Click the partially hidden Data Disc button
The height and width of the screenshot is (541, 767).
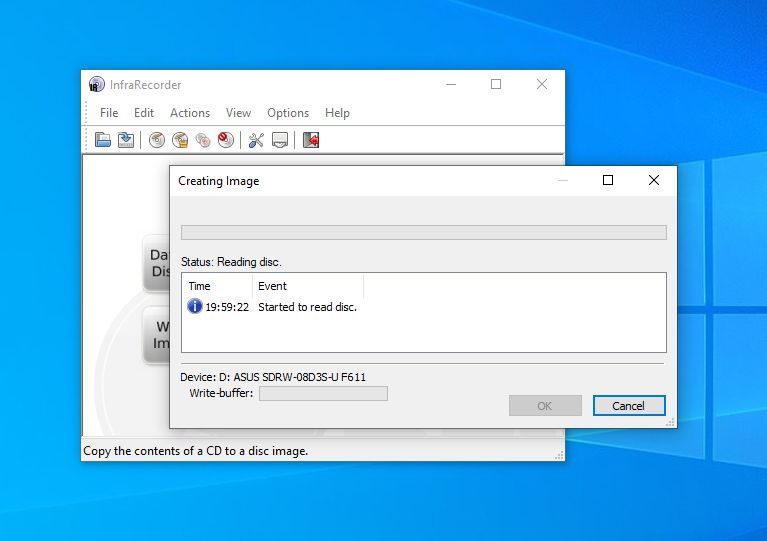point(157,263)
